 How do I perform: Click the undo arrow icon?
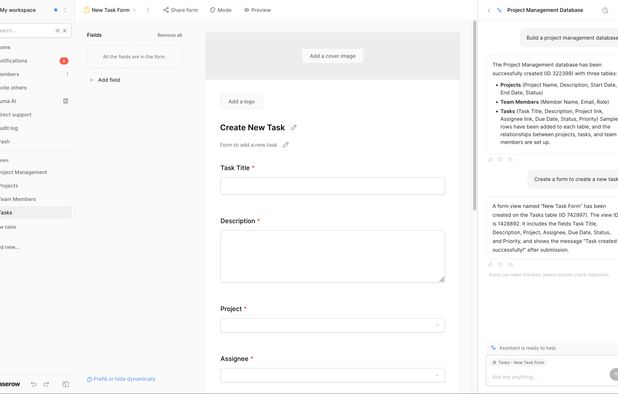[x=34, y=384]
